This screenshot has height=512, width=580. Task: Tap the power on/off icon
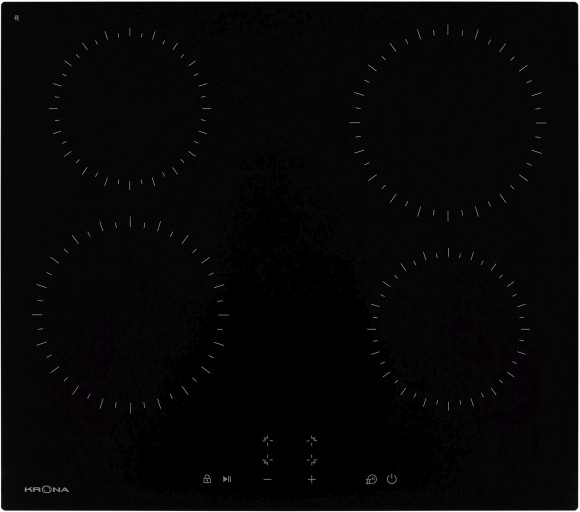click(x=392, y=479)
